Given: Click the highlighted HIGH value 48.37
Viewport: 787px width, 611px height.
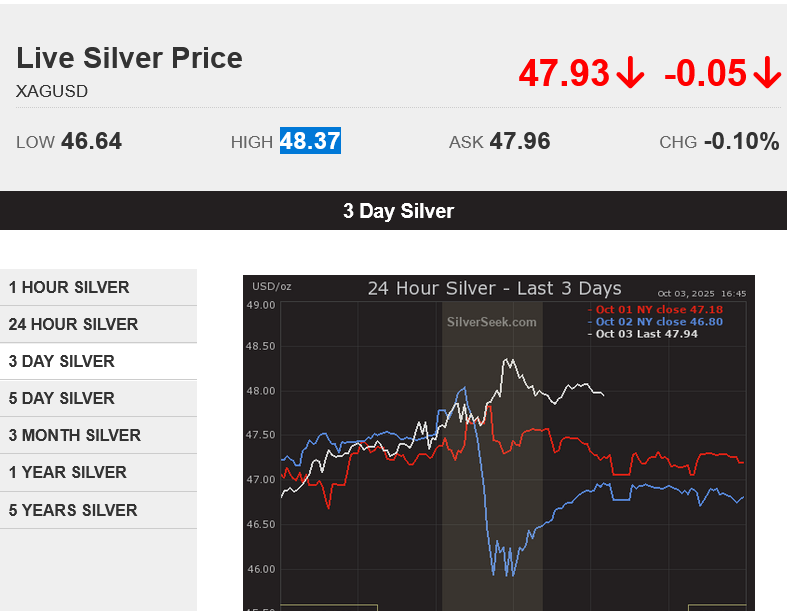Looking at the screenshot, I should pyautogui.click(x=310, y=141).
